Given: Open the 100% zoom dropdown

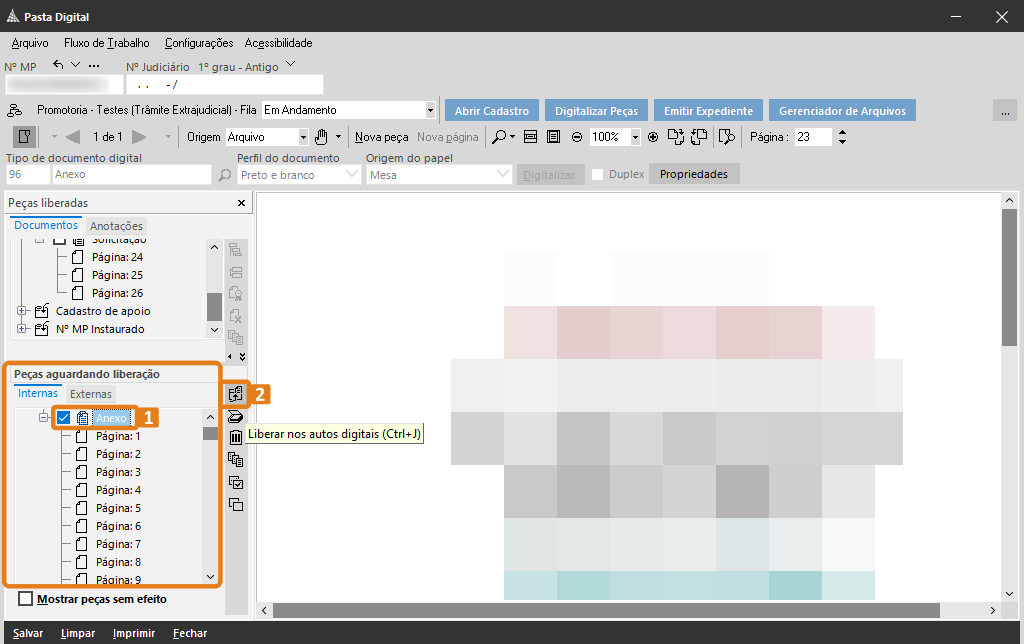Looking at the screenshot, I should click(635, 137).
